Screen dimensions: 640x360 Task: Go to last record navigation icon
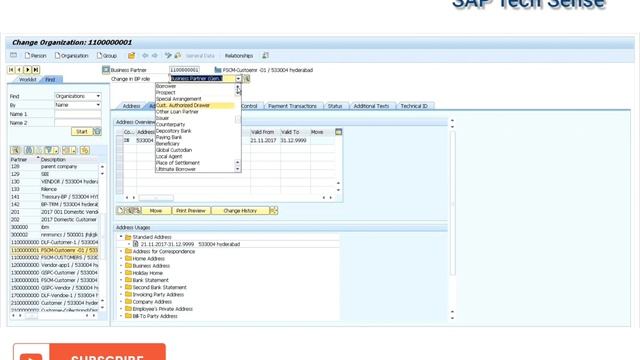click(36, 70)
